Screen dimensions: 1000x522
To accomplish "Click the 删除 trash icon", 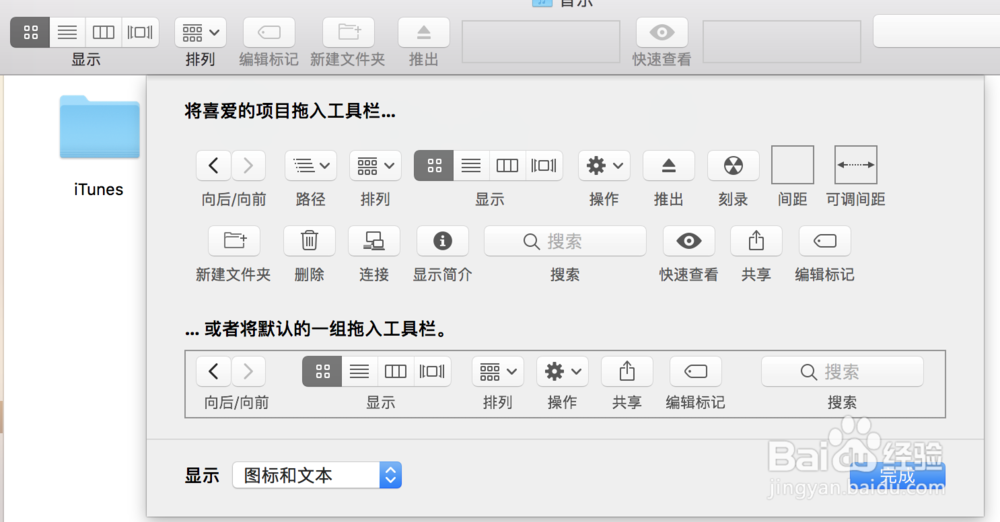I will [x=309, y=241].
